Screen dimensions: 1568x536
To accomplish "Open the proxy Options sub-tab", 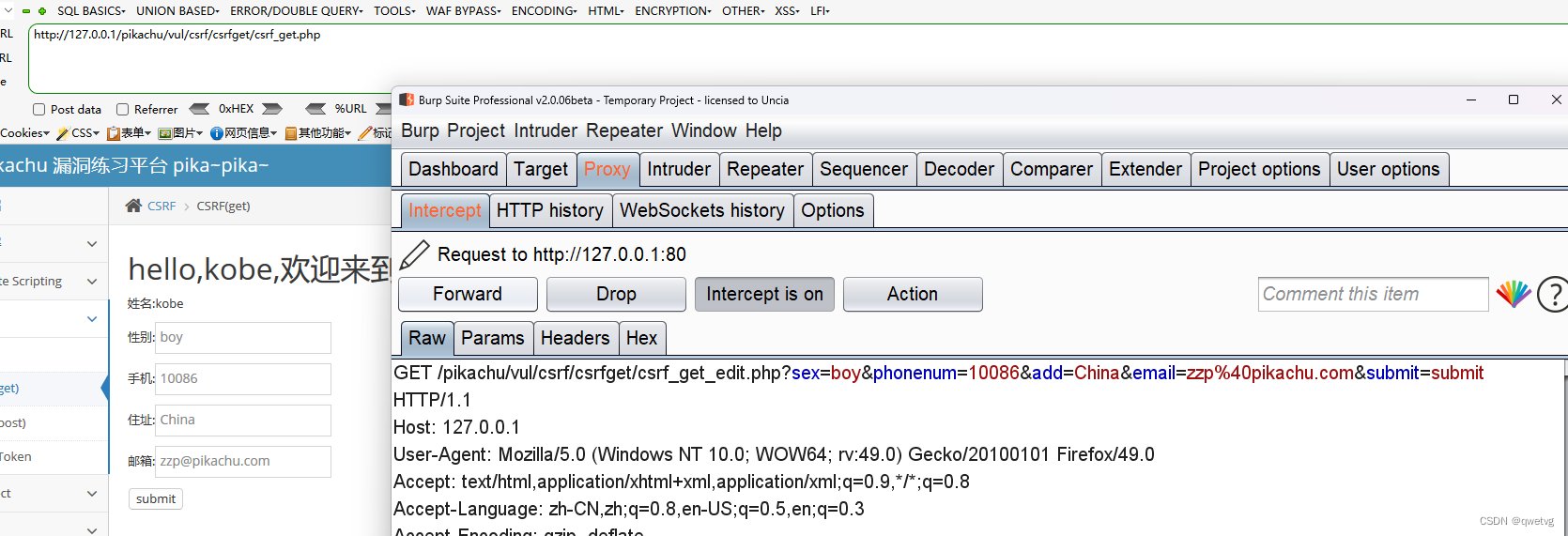I will (833, 210).
